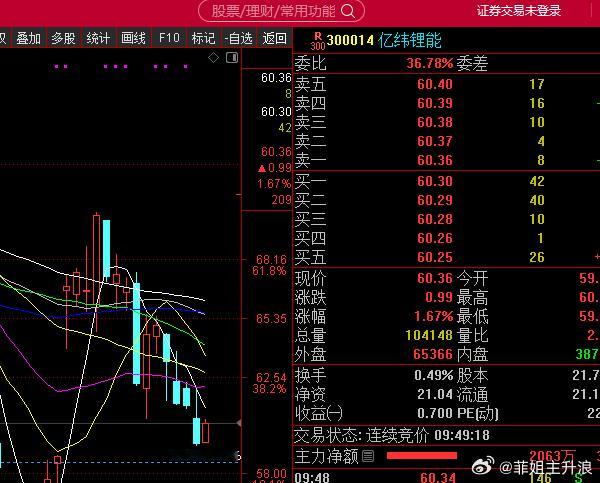Select 买三 price 60.28
Viewport: 600px width, 483px height.
(435, 219)
